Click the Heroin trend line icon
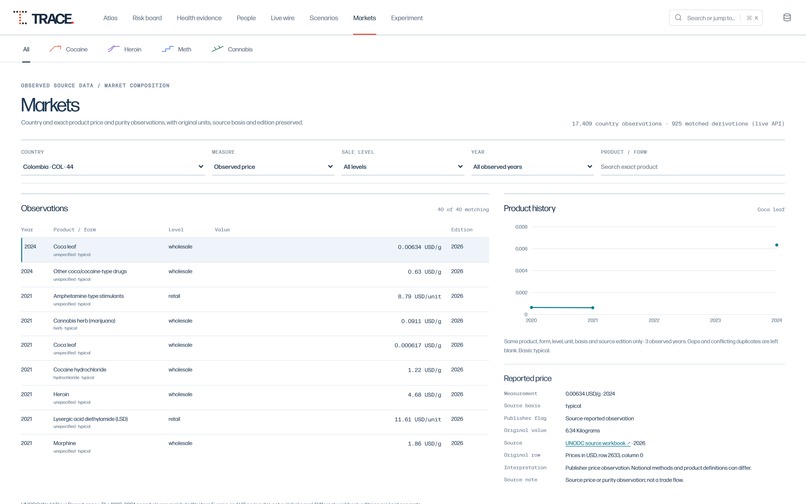The image size is (806, 504). point(113,49)
